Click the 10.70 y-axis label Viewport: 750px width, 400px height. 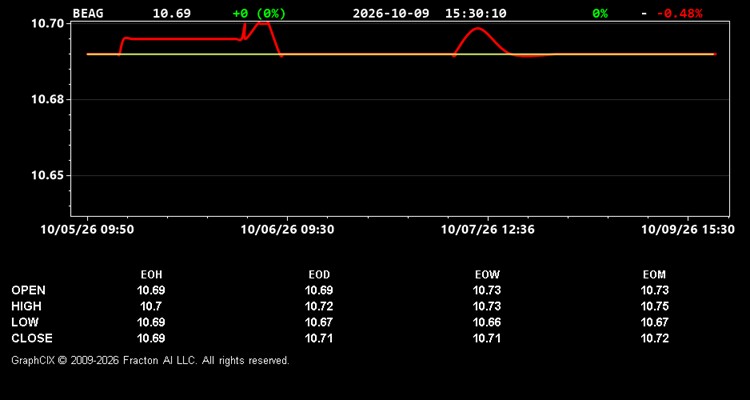pos(48,23)
